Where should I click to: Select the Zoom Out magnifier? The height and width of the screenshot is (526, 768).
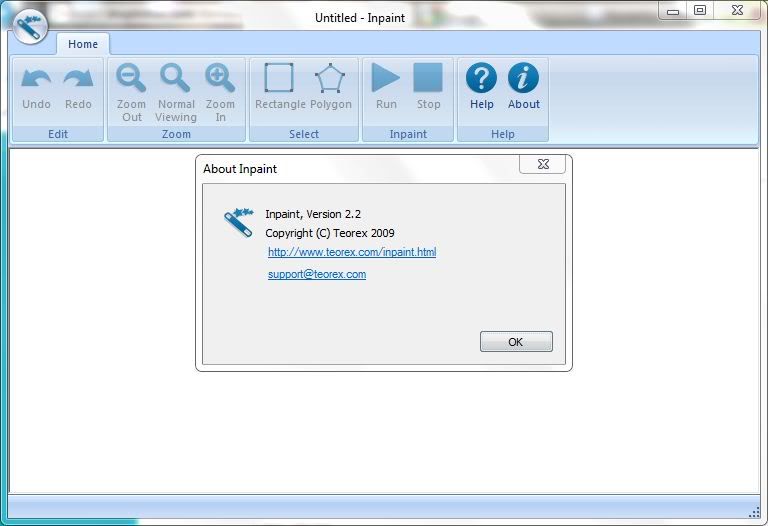click(x=132, y=79)
